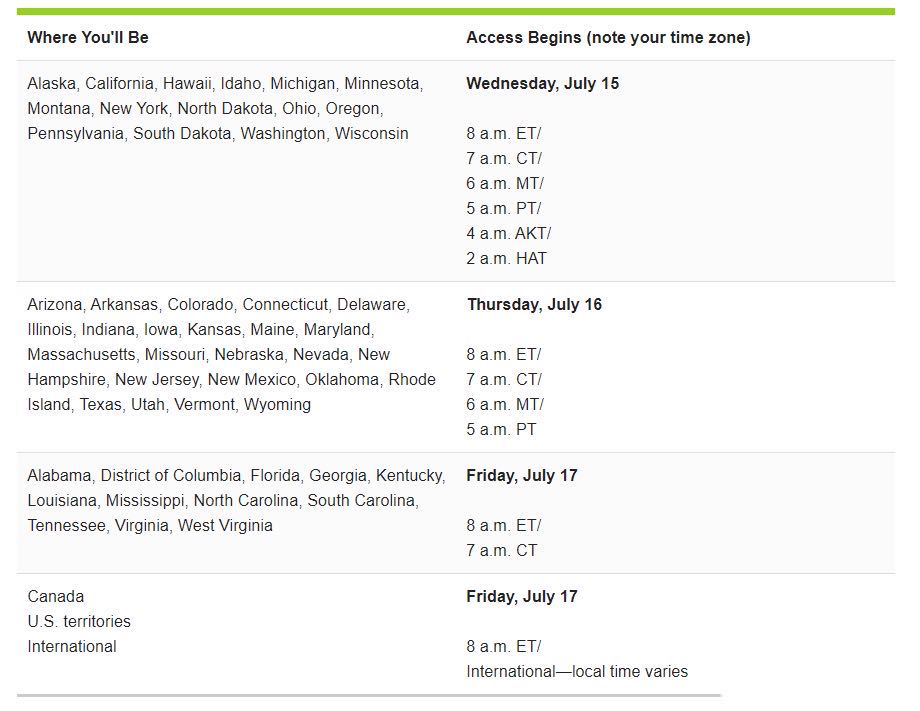Click "Friday, July 17" in the Alabama row
This screenshot has width=920, height=711.
(522, 476)
